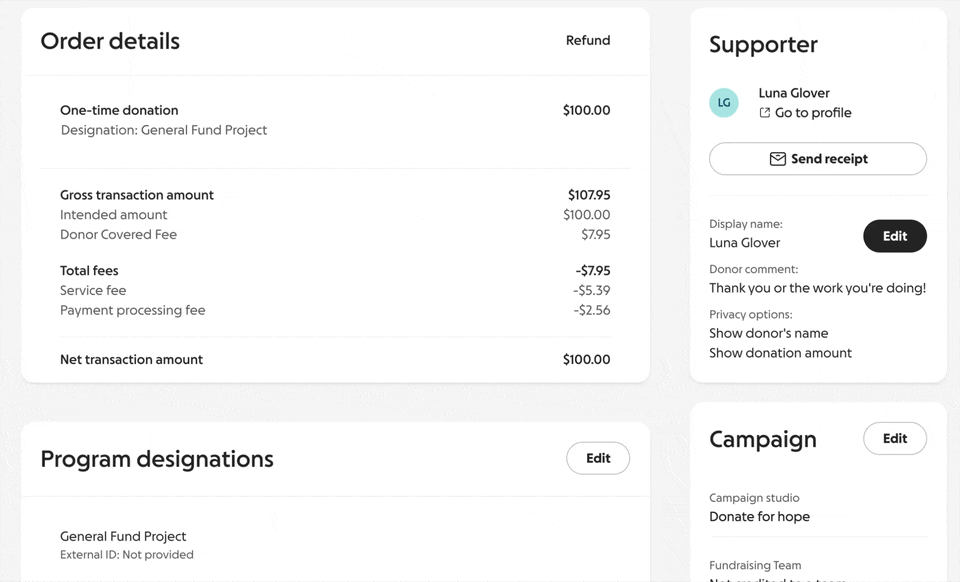Click the LG avatar for Luna Glover
The height and width of the screenshot is (582, 960).
724,103
